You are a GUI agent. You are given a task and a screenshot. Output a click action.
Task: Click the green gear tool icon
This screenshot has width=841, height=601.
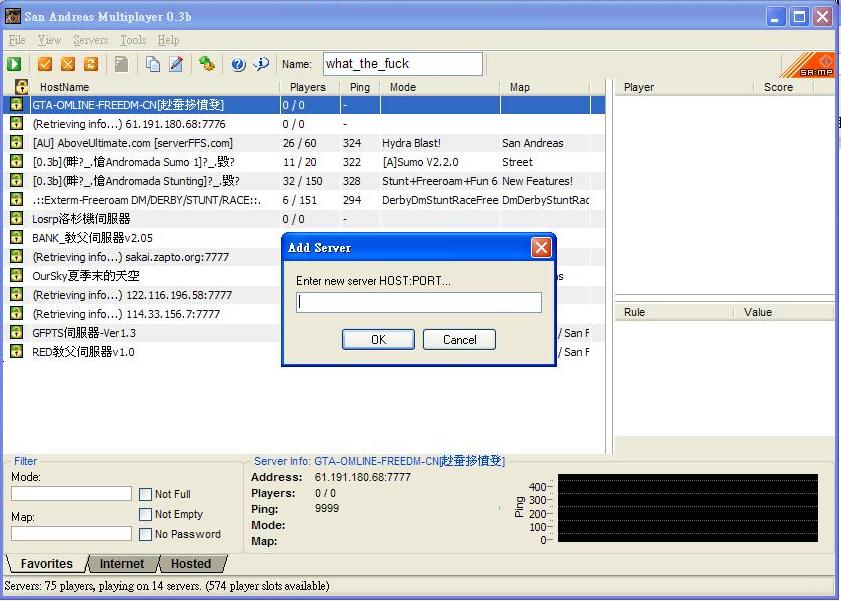coord(207,64)
